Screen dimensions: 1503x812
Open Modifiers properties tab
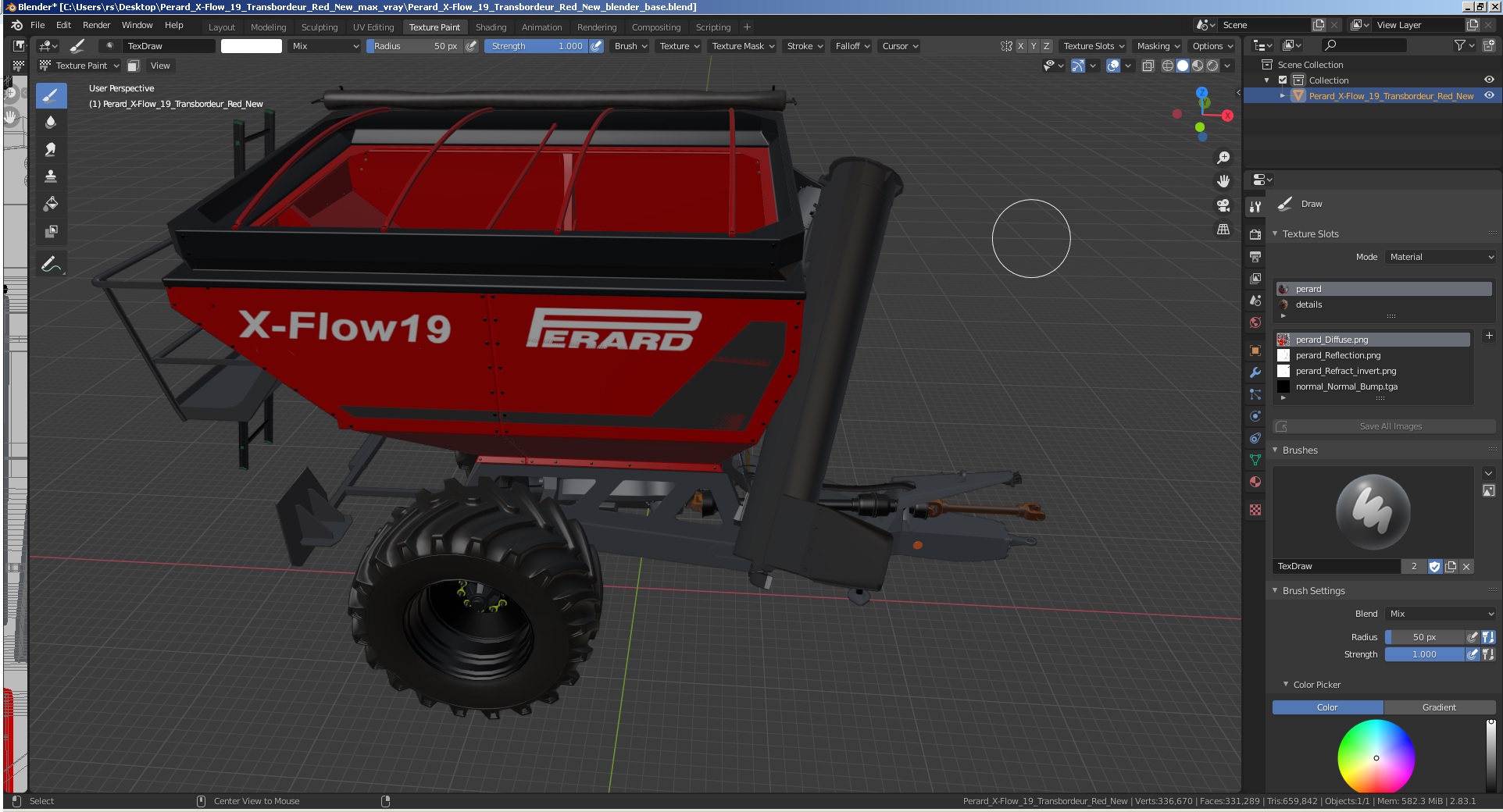pyautogui.click(x=1255, y=372)
